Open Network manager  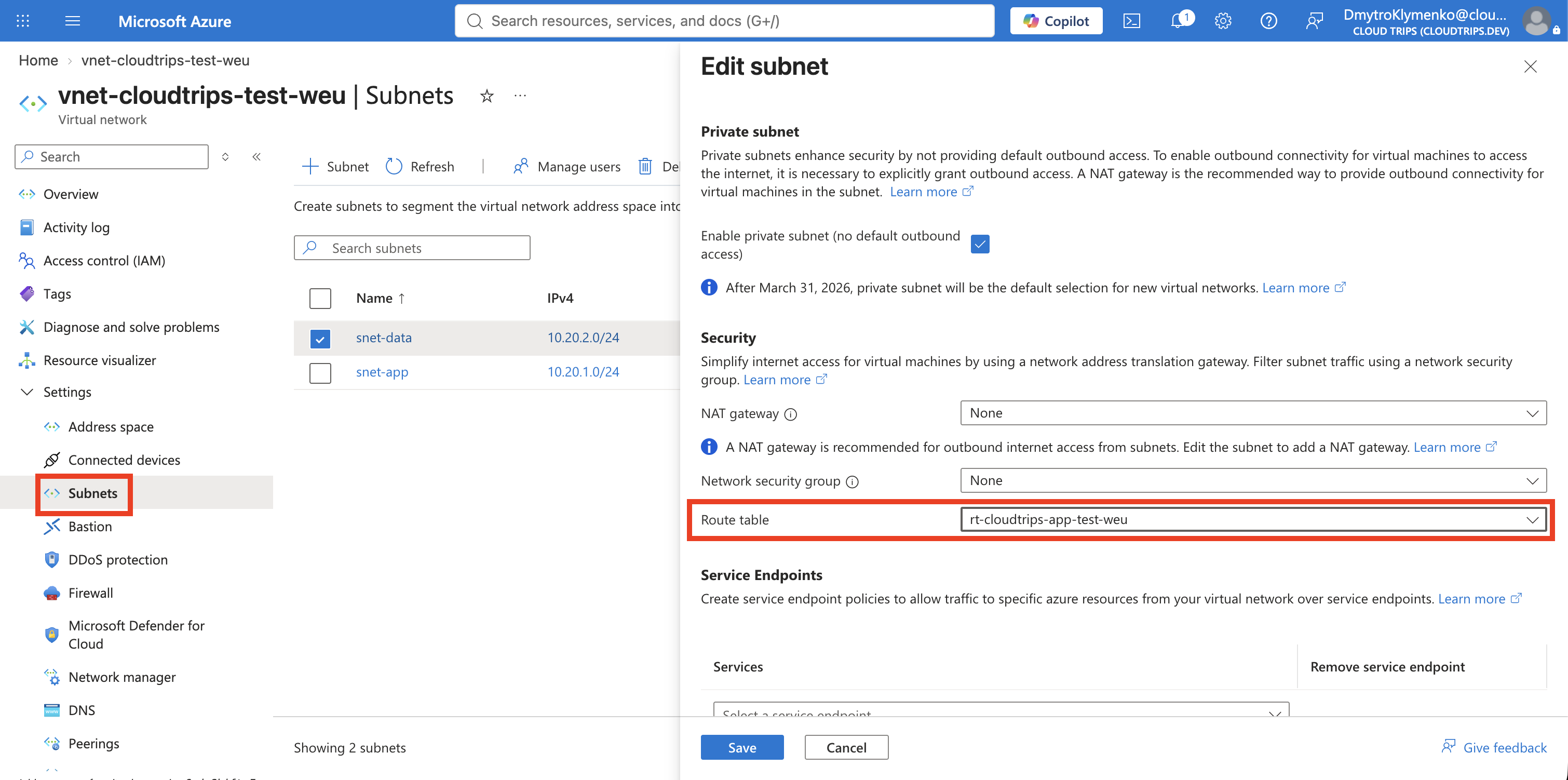[x=121, y=677]
